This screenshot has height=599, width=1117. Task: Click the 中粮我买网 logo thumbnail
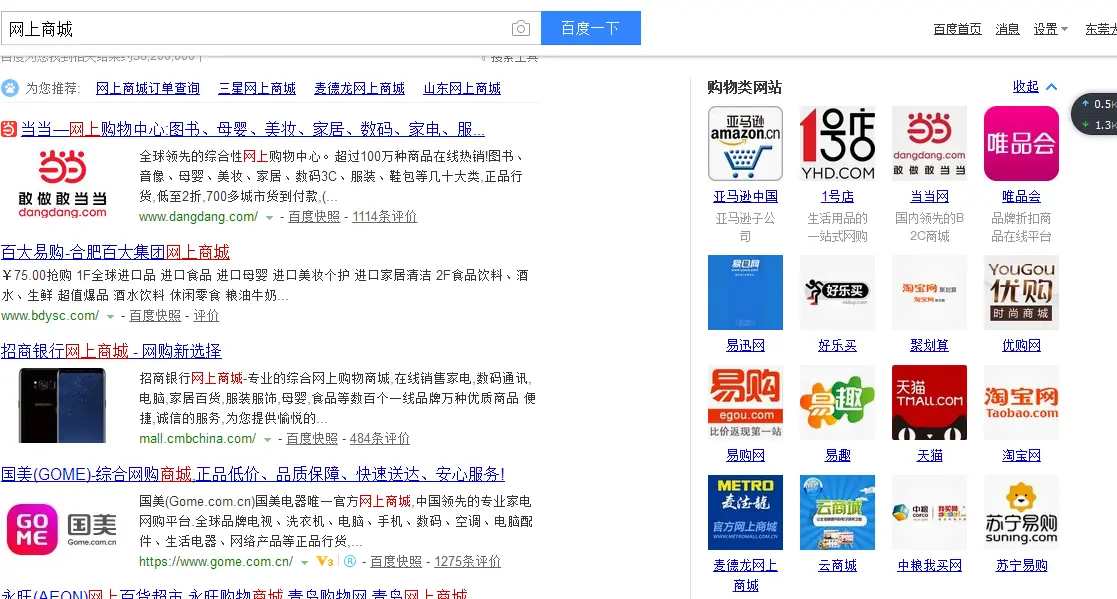[929, 512]
